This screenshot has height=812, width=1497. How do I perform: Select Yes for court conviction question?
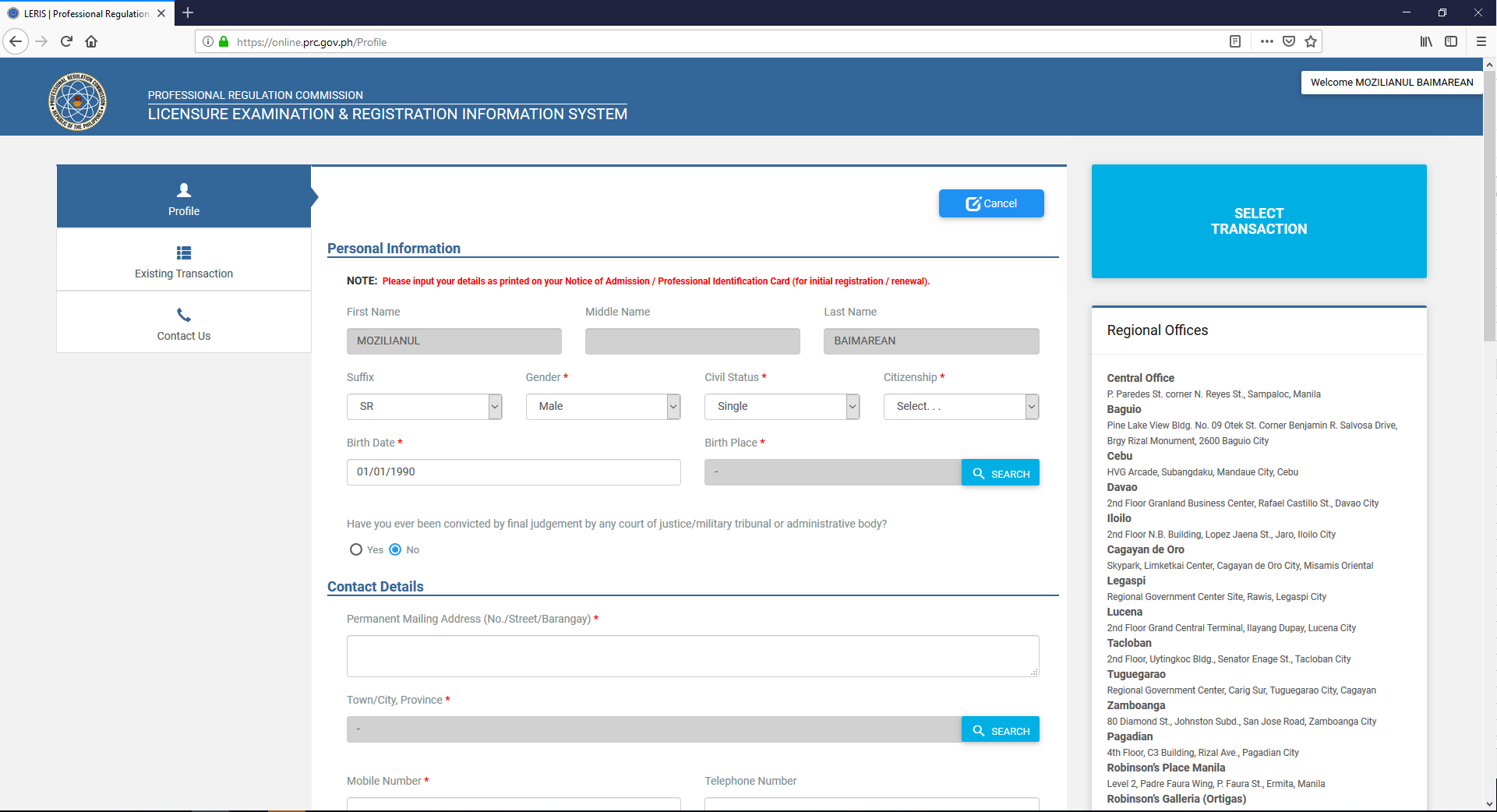356,549
